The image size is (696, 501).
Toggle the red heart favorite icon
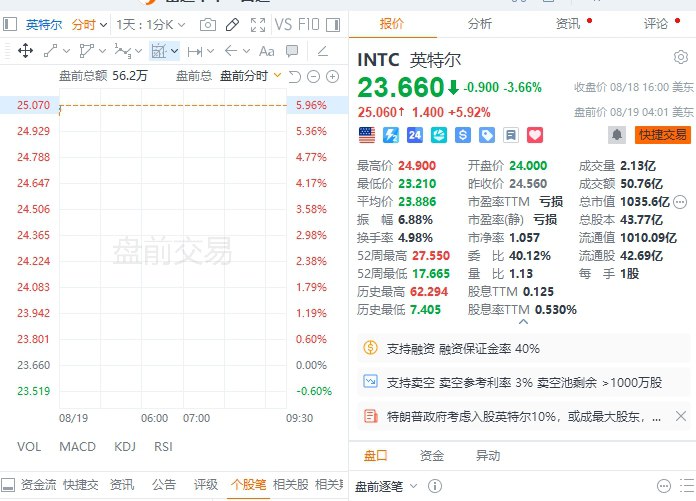point(535,135)
